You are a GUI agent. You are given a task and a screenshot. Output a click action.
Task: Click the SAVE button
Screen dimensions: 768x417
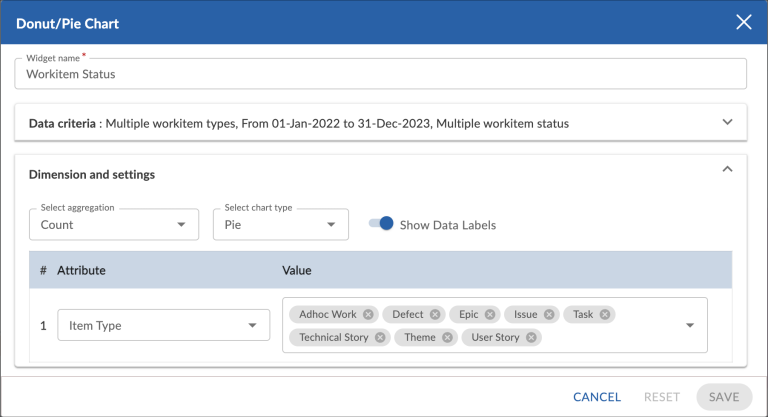724,397
